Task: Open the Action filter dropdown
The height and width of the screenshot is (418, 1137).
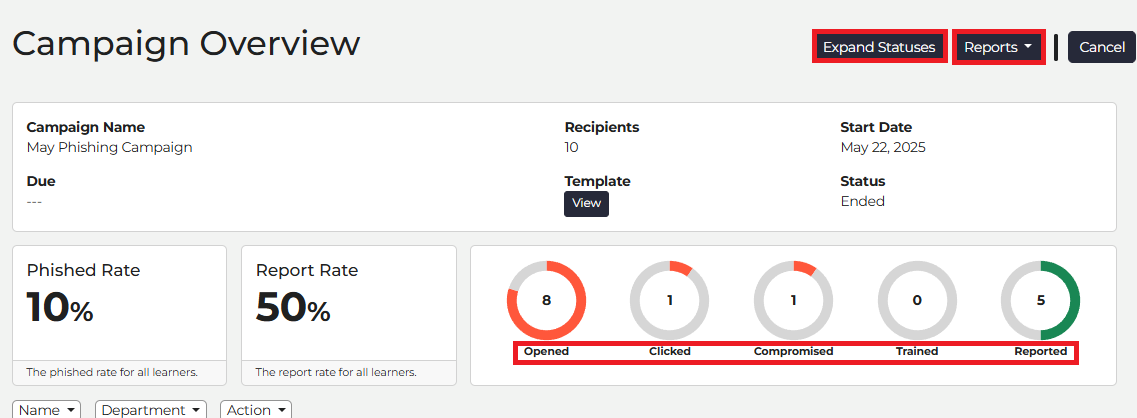Action: [x=256, y=410]
